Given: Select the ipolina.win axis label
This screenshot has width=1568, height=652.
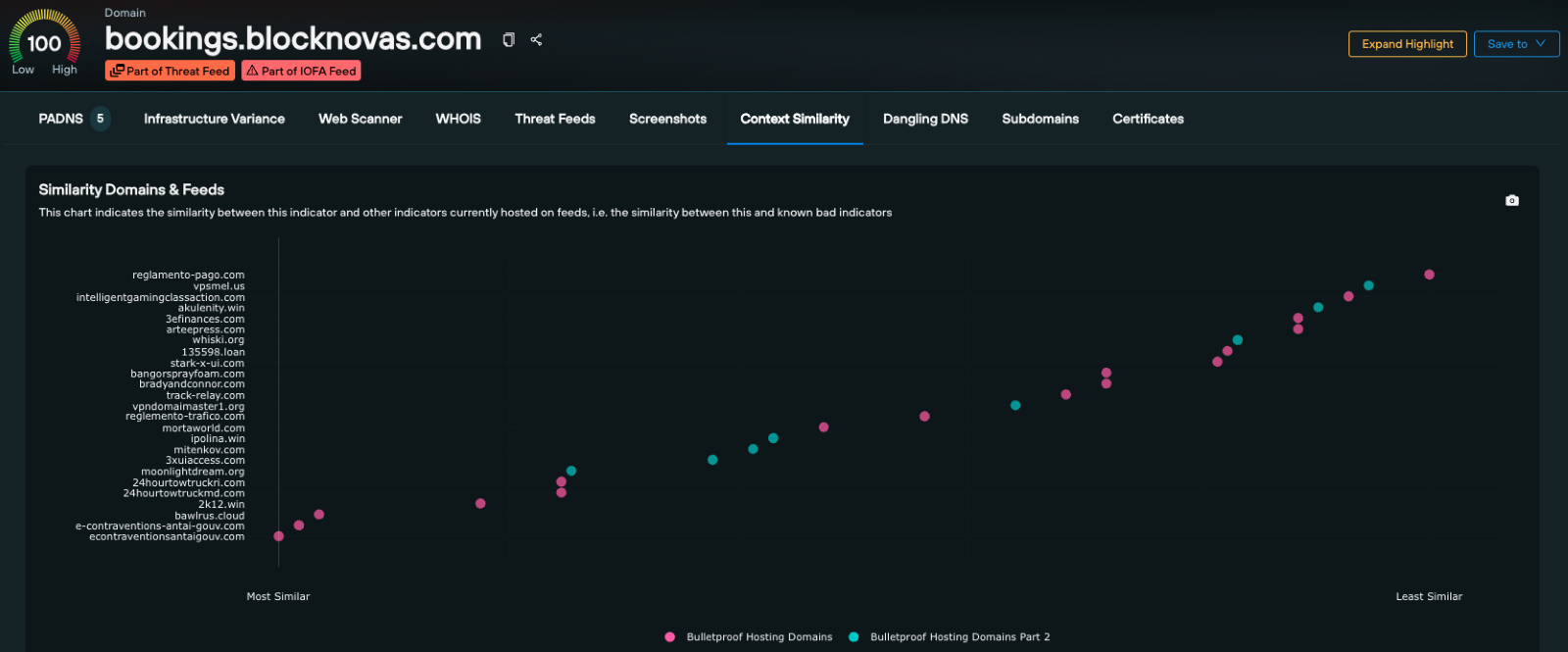Looking at the screenshot, I should (219, 438).
